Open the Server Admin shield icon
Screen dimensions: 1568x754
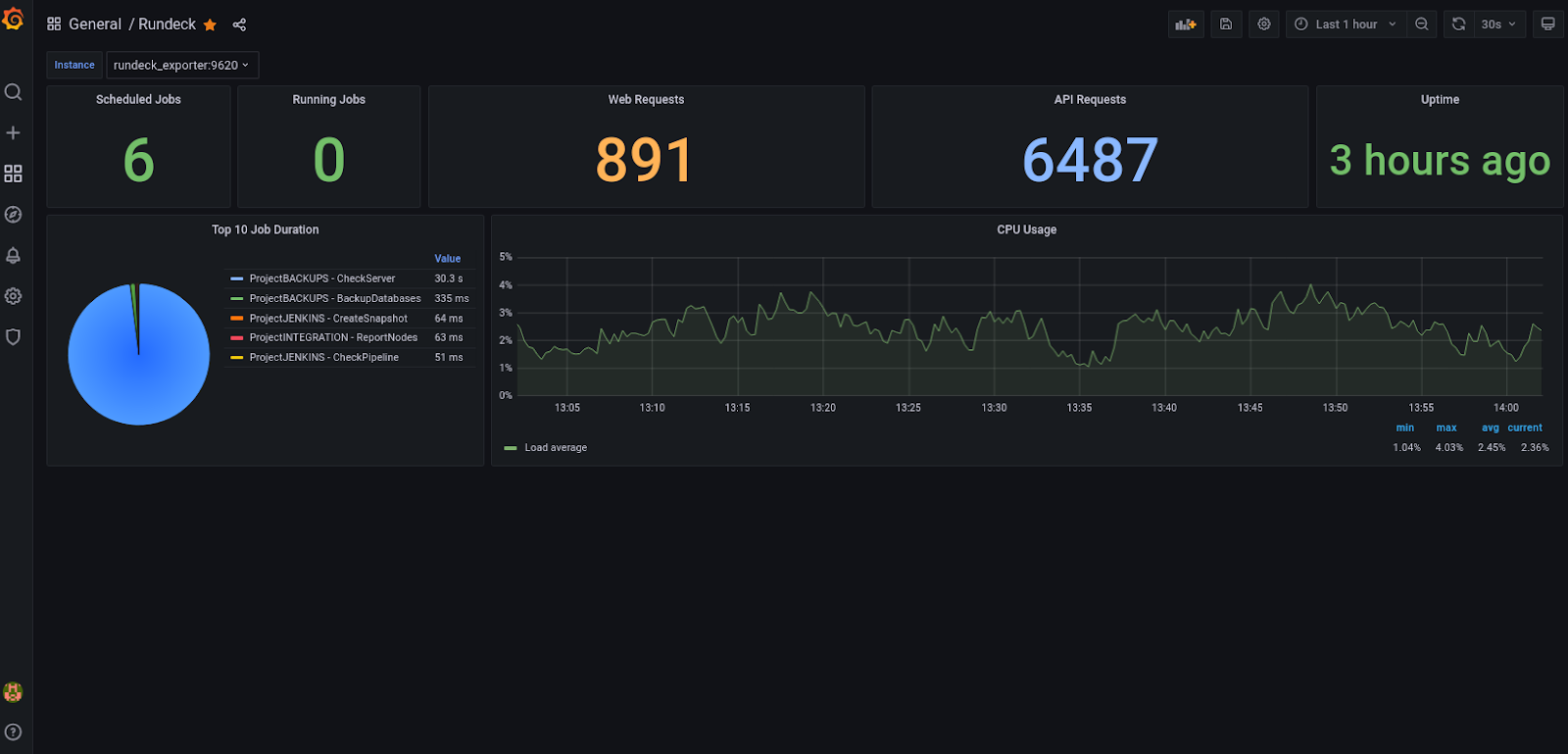tap(13, 337)
